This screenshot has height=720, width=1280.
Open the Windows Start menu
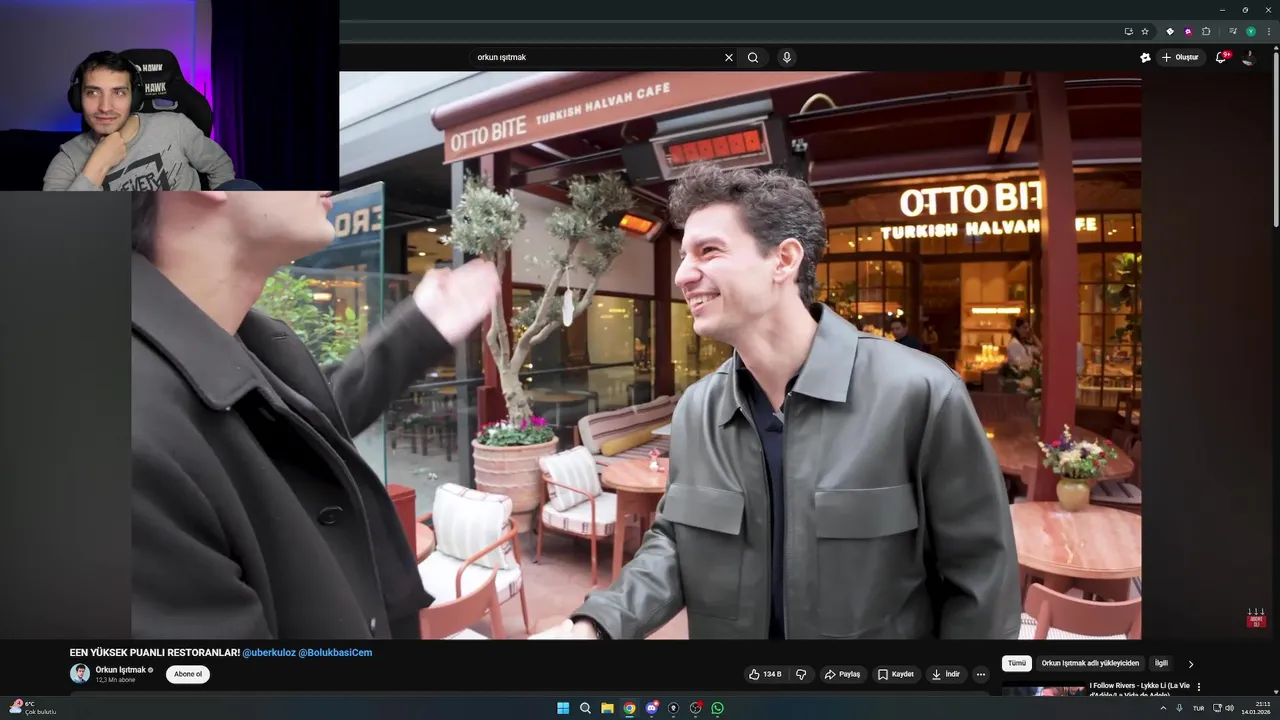tap(563, 708)
